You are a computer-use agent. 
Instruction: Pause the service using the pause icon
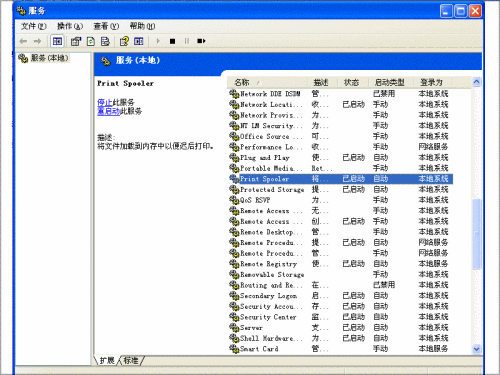click(187, 41)
